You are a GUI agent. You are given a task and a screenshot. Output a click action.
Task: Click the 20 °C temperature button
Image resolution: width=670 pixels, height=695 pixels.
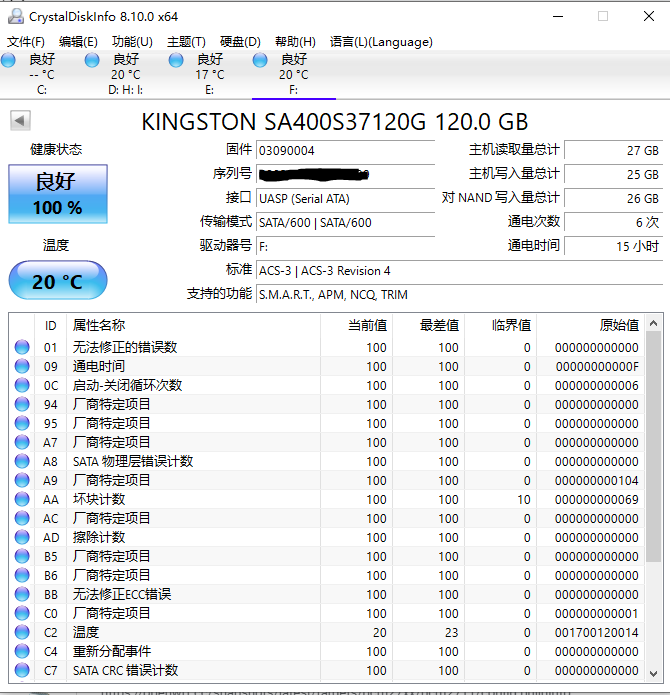pyautogui.click(x=58, y=280)
